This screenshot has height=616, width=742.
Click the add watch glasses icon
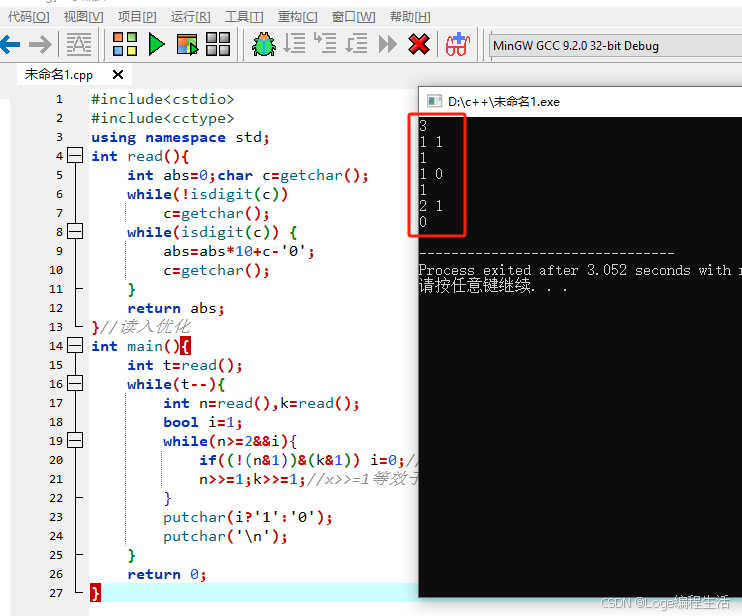point(457,44)
